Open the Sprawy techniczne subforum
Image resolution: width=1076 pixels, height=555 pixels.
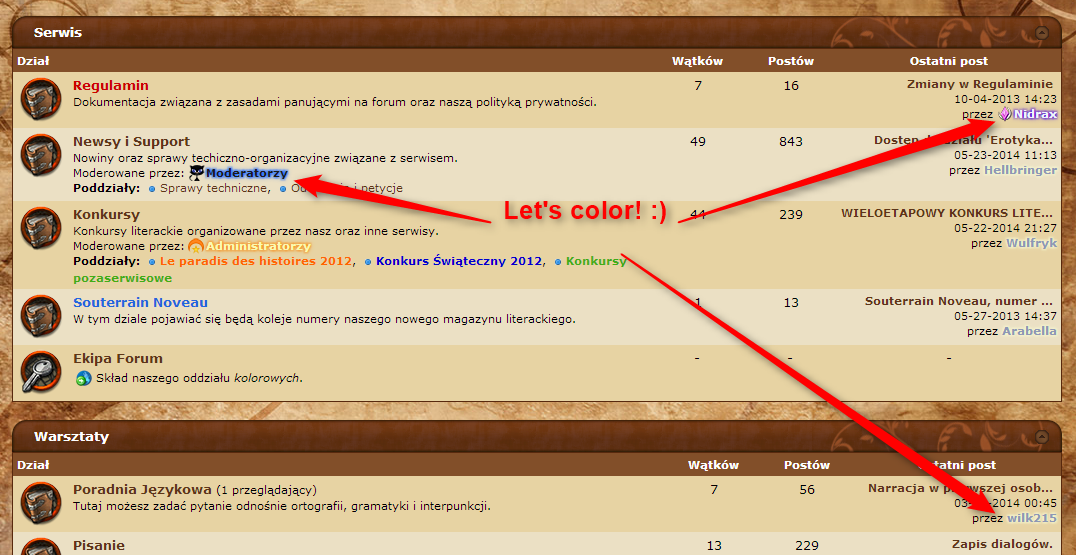215,189
